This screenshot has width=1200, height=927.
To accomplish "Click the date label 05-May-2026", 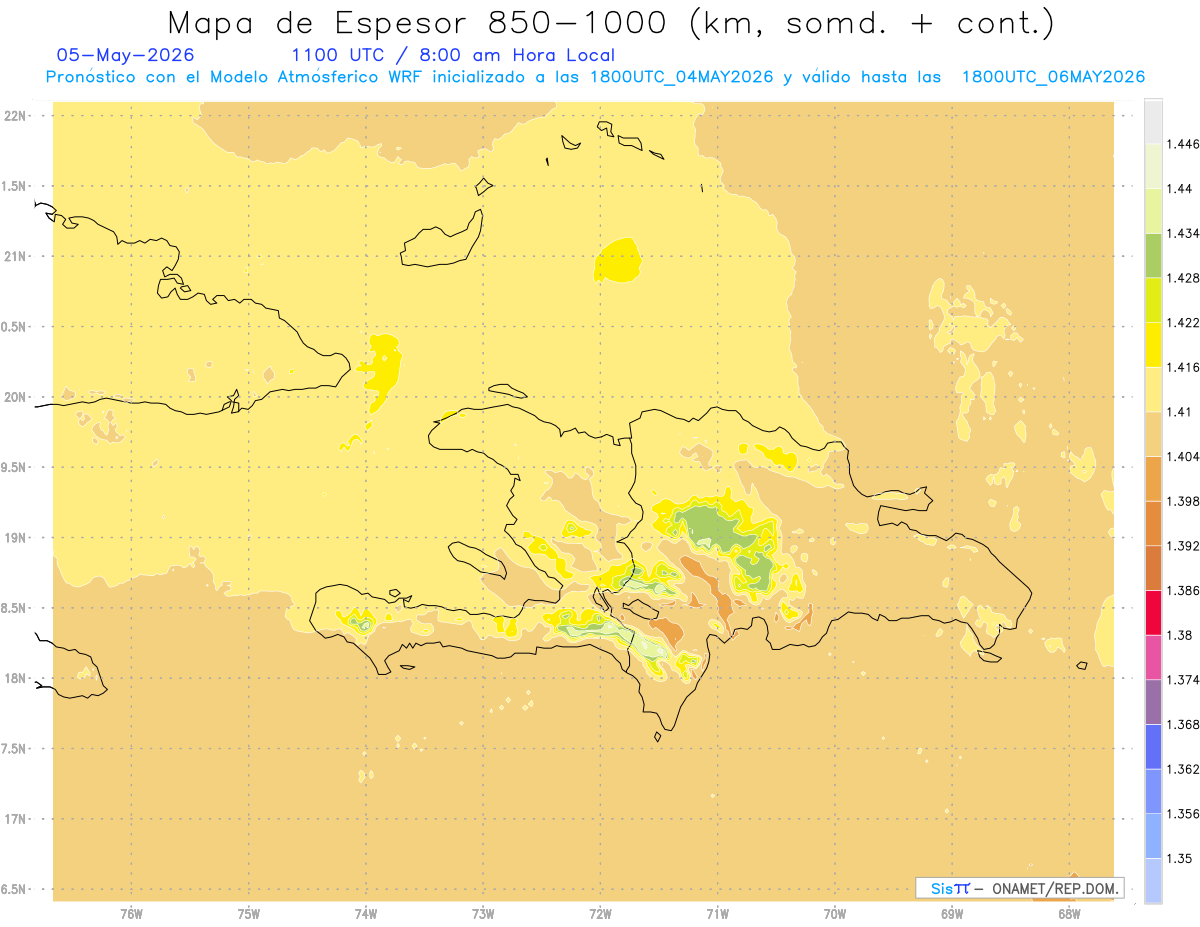I will [126, 56].
